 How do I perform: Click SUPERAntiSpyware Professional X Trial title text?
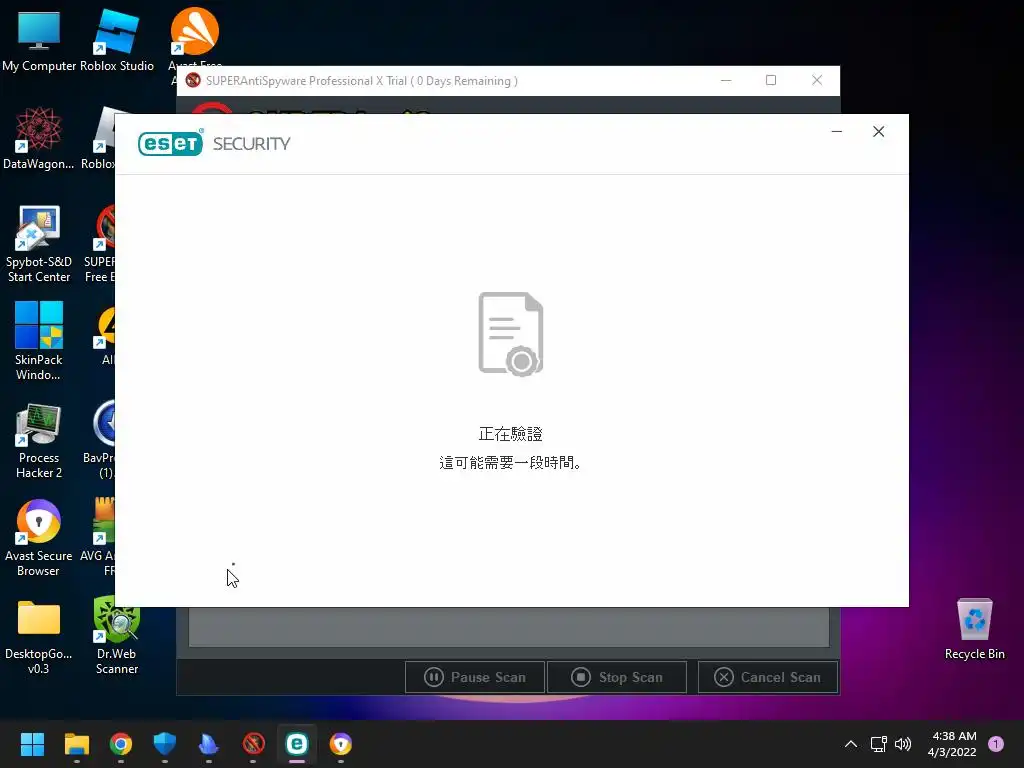(x=362, y=81)
